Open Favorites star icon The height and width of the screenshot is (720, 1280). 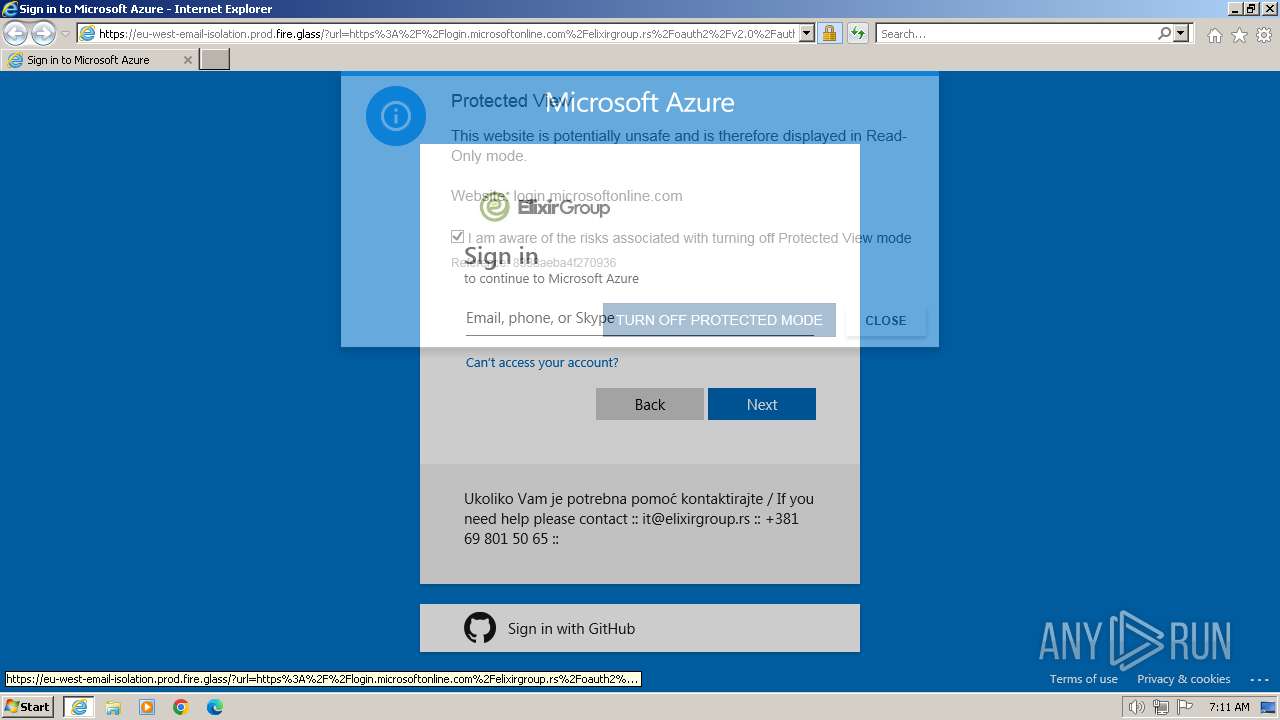pyautogui.click(x=1239, y=35)
